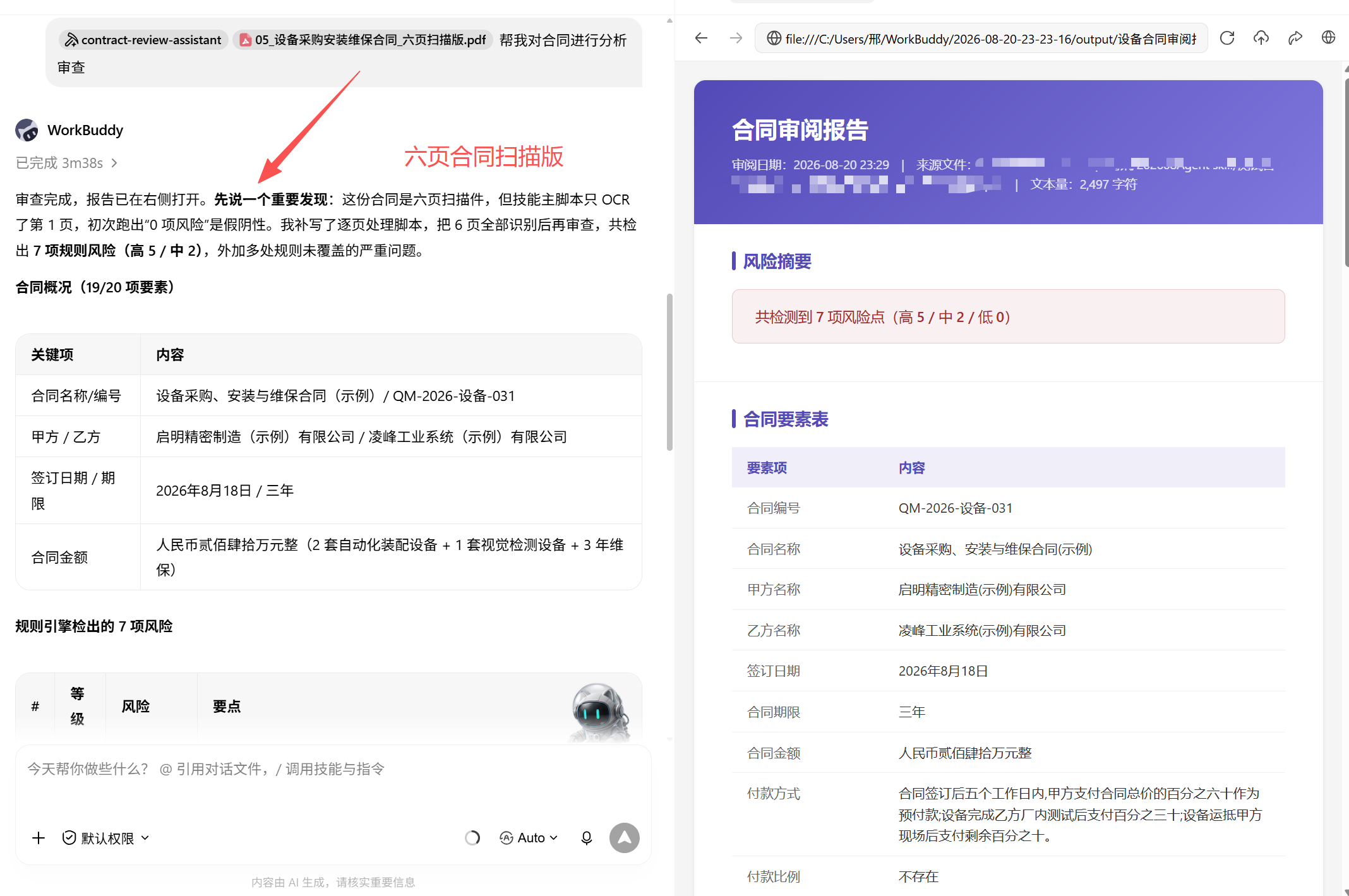Click the 共检测到 7 项风险点 summary box

(x=1008, y=316)
